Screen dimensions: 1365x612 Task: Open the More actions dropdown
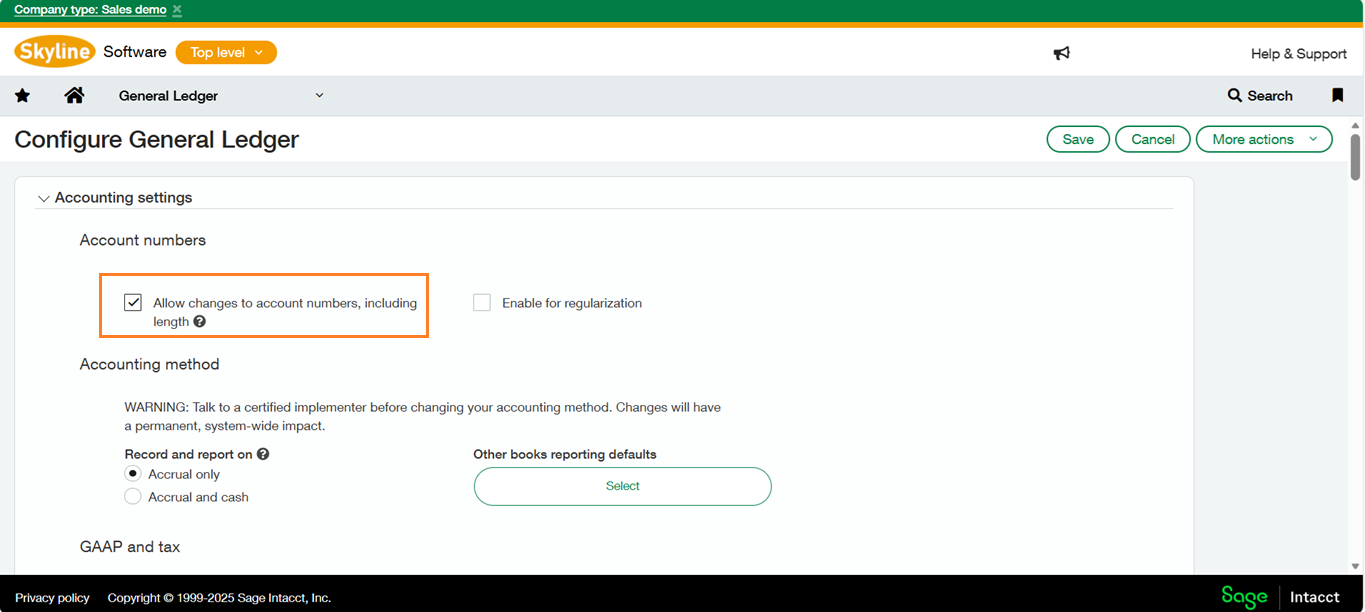(x=1264, y=139)
